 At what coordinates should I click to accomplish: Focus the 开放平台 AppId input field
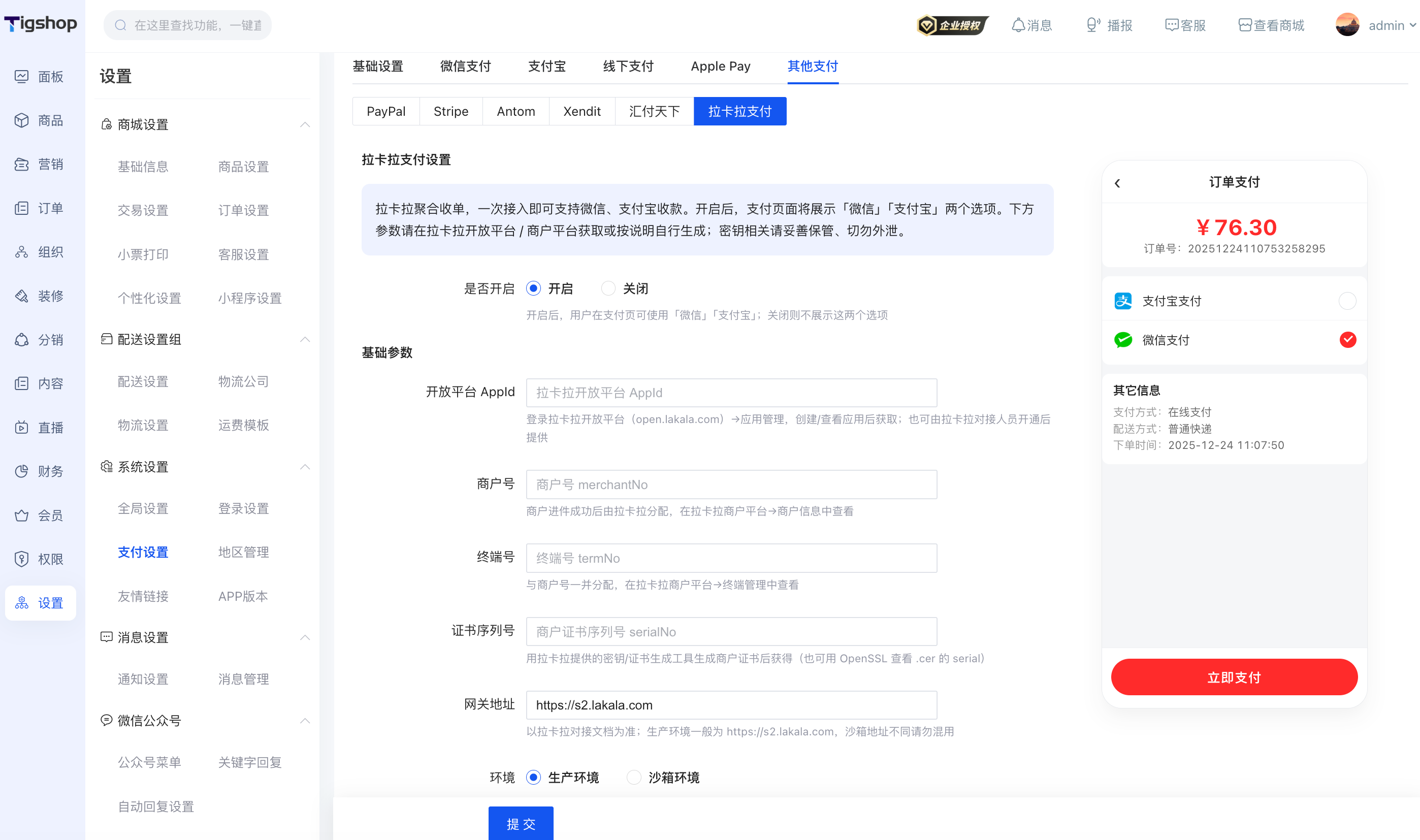[731, 393]
